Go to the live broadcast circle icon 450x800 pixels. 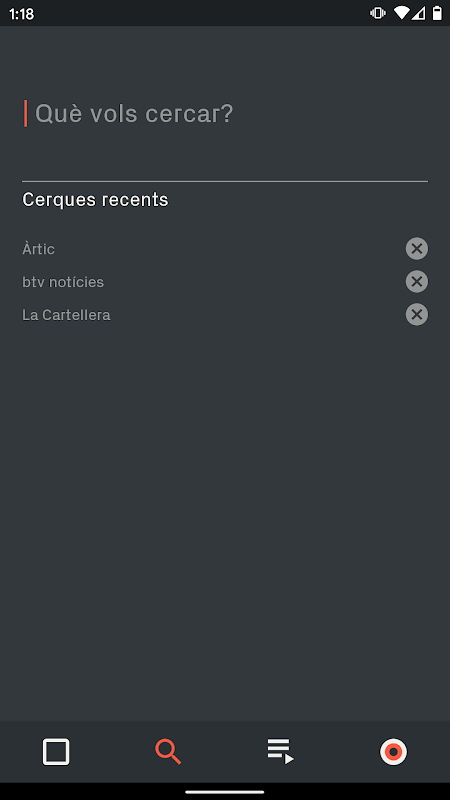pos(393,752)
